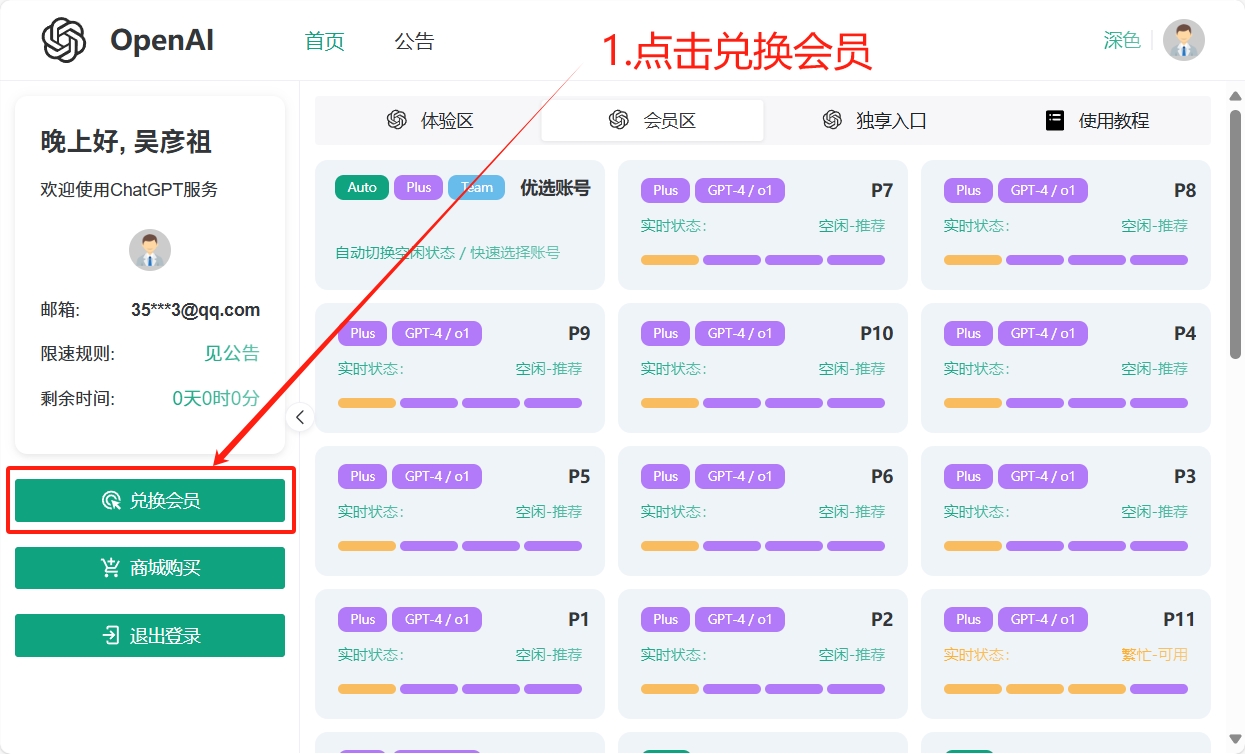Click 繁忙-可用 status on P11 card
This screenshot has height=754, width=1245.
click(1155, 655)
